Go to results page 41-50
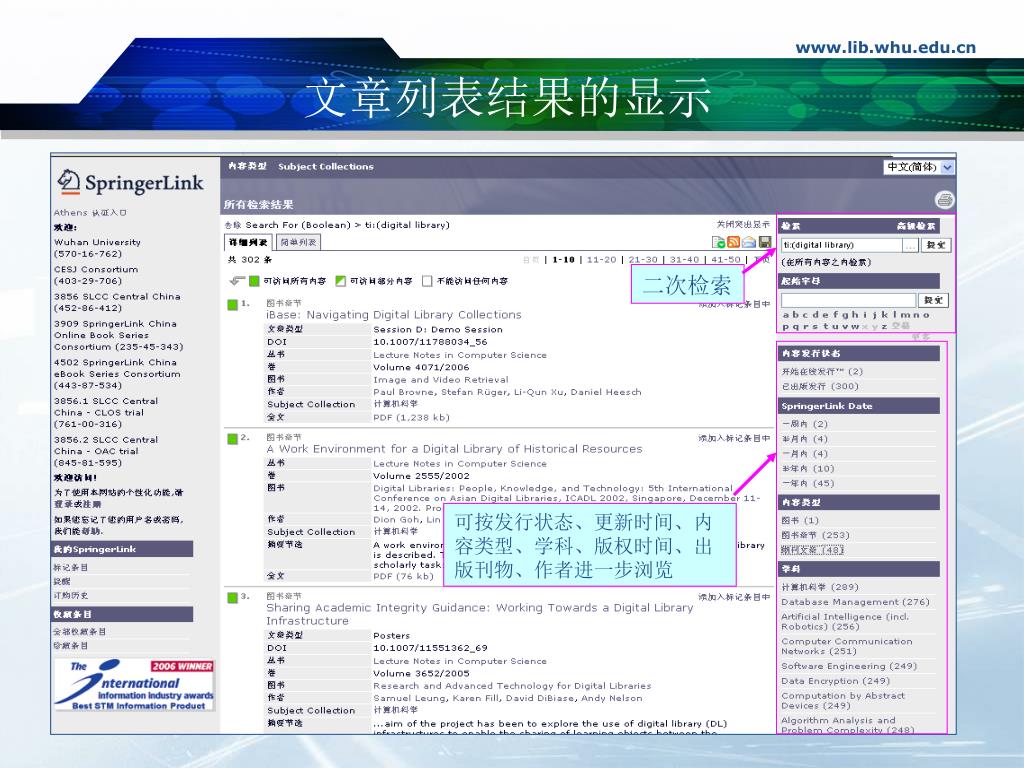This screenshot has width=1024, height=768. [726, 259]
